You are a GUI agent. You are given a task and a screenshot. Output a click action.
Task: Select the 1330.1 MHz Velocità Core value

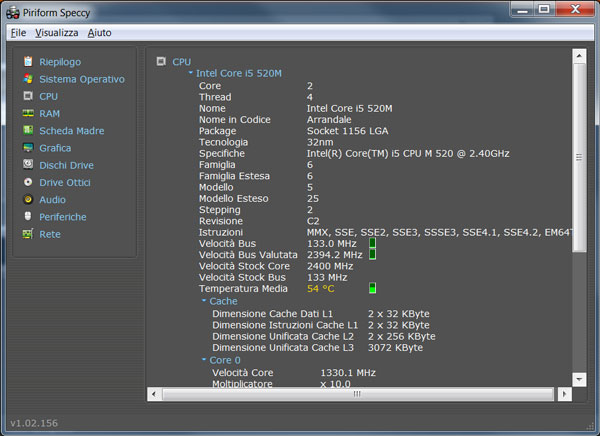[x=348, y=372]
